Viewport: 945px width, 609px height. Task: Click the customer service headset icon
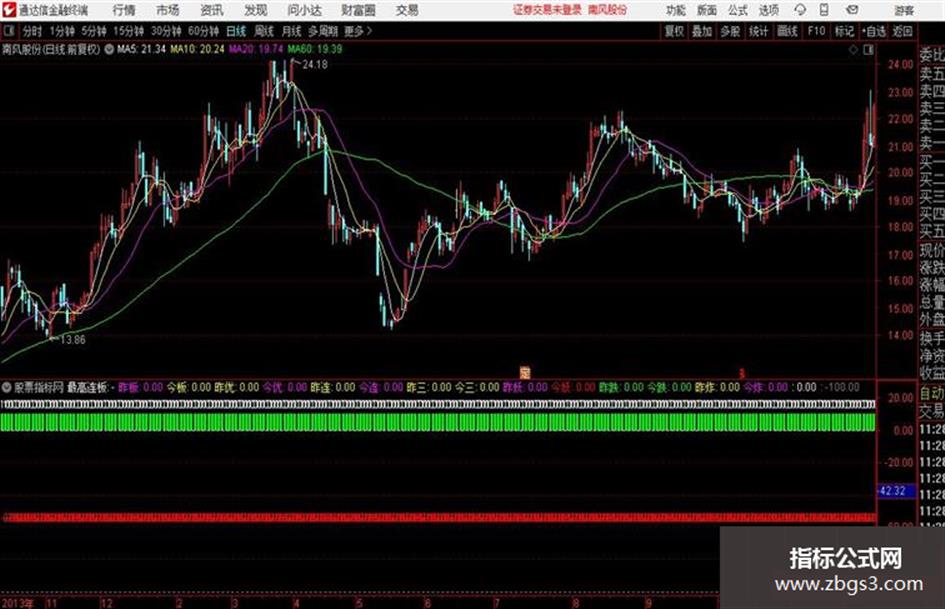pyautogui.click(x=800, y=10)
